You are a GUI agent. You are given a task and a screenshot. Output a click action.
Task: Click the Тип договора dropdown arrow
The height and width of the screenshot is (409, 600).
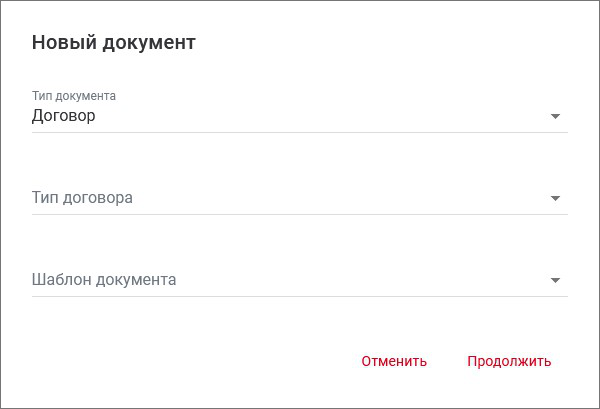555,198
